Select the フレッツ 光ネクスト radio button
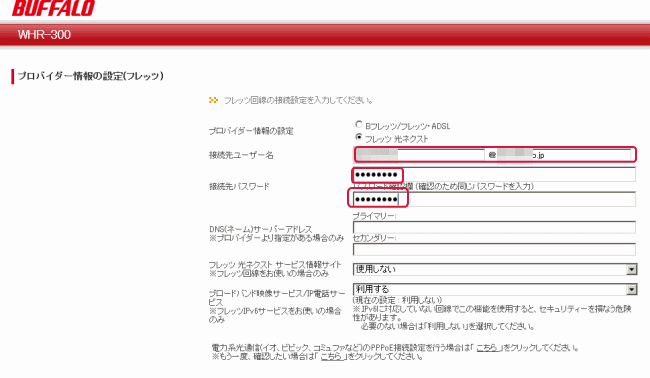650x378 pixels. point(359,137)
